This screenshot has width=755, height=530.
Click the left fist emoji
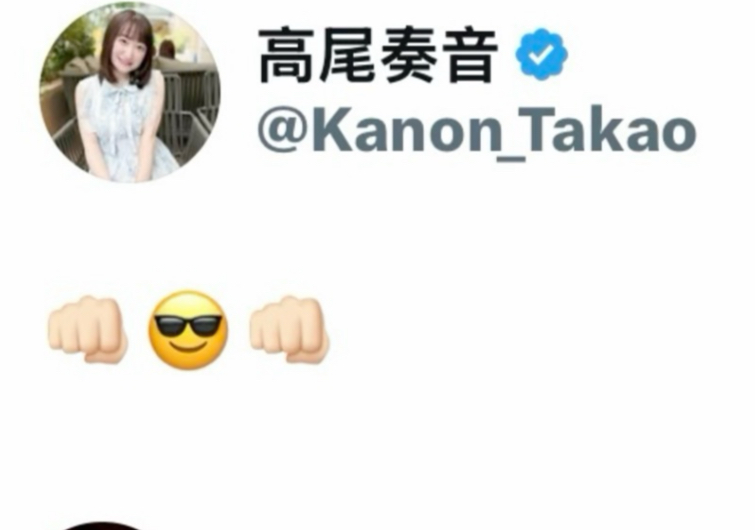click(x=87, y=329)
